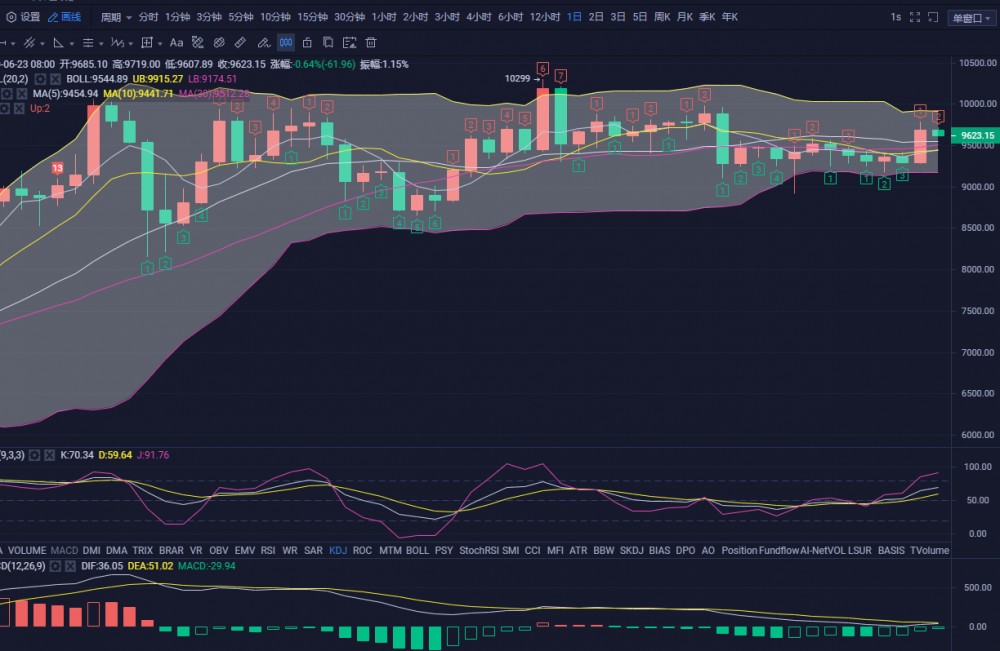
Task: Click the trash icon to delete drawings
Action: pyautogui.click(x=371, y=43)
